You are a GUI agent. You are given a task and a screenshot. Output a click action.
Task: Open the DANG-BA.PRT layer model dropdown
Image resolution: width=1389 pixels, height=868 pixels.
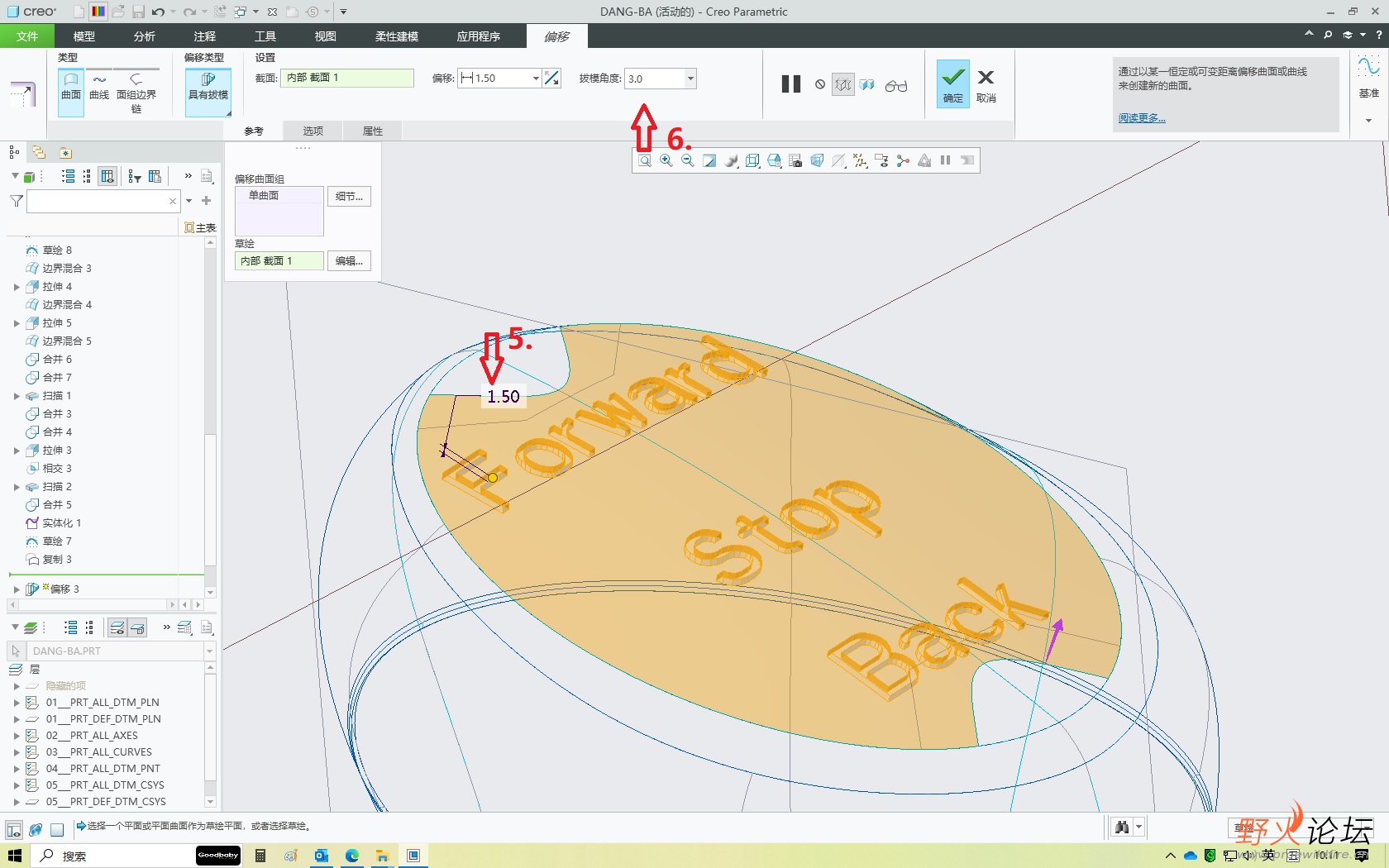[208, 651]
